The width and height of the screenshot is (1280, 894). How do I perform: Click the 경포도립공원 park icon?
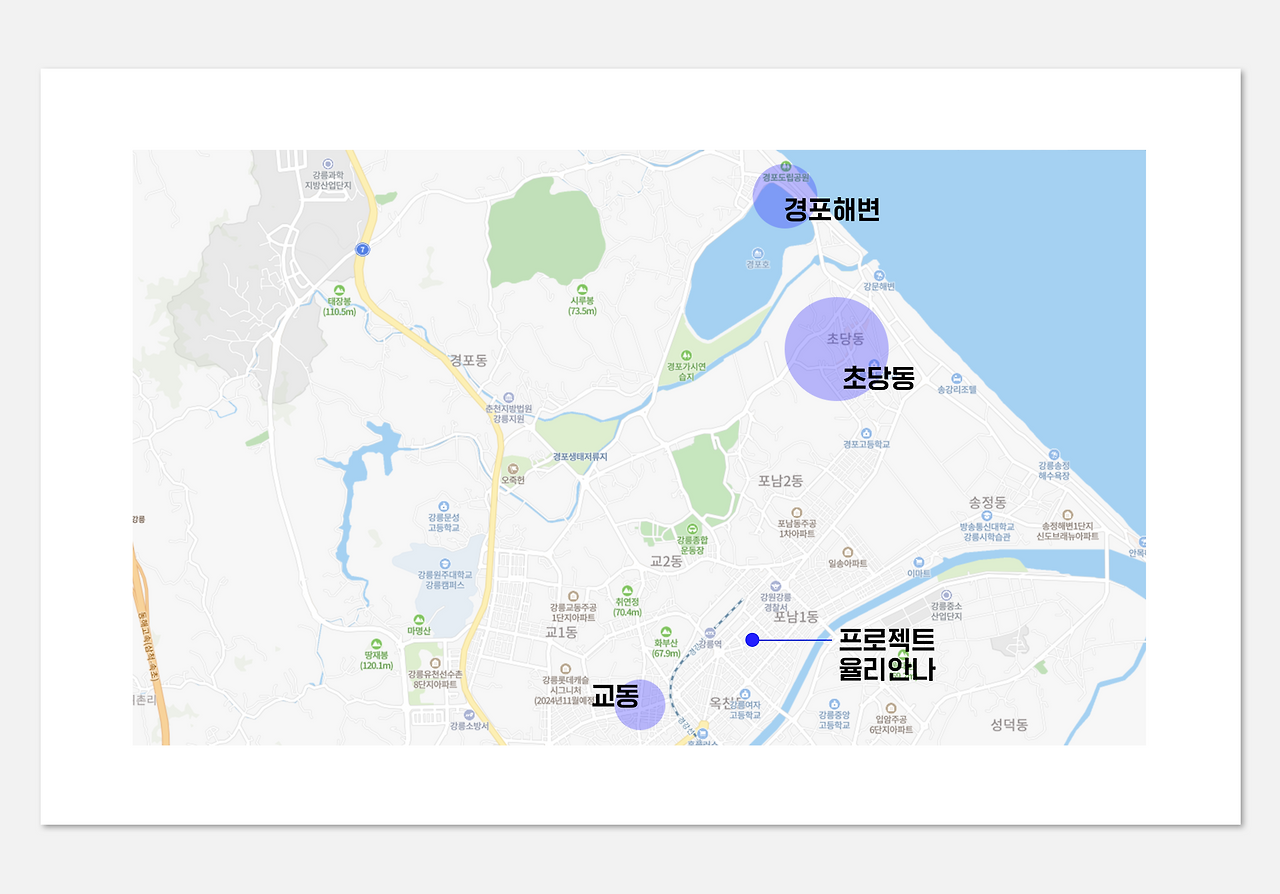coord(785,166)
